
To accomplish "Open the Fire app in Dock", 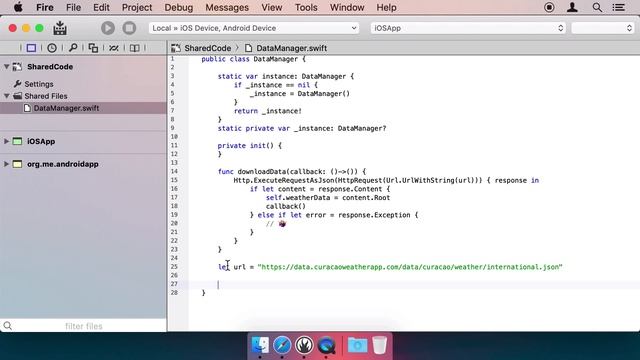I will [x=304, y=345].
